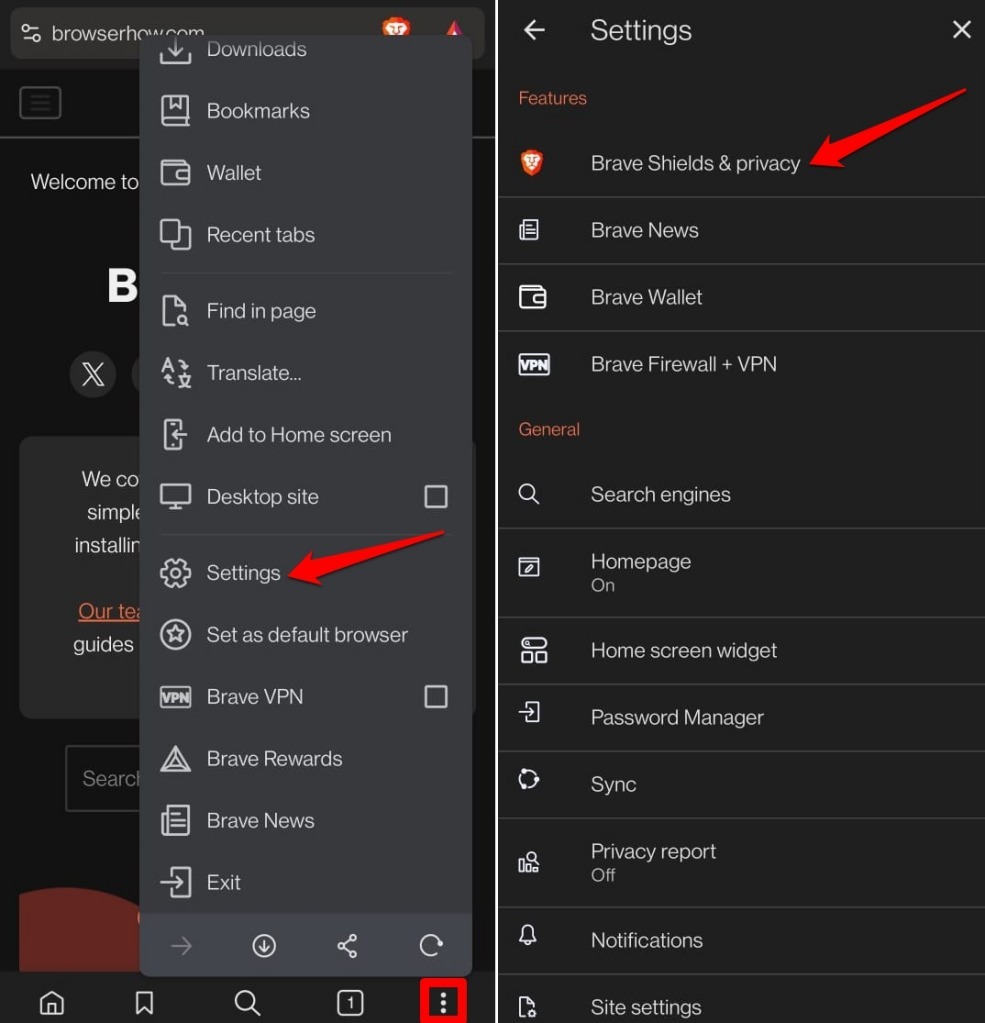Open the tab switcher showing 1 tab
This screenshot has width=985, height=1023.
click(x=350, y=1003)
